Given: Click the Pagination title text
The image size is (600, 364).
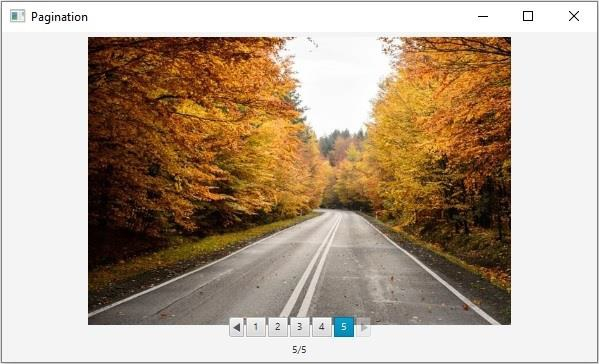Looking at the screenshot, I should coord(59,17).
